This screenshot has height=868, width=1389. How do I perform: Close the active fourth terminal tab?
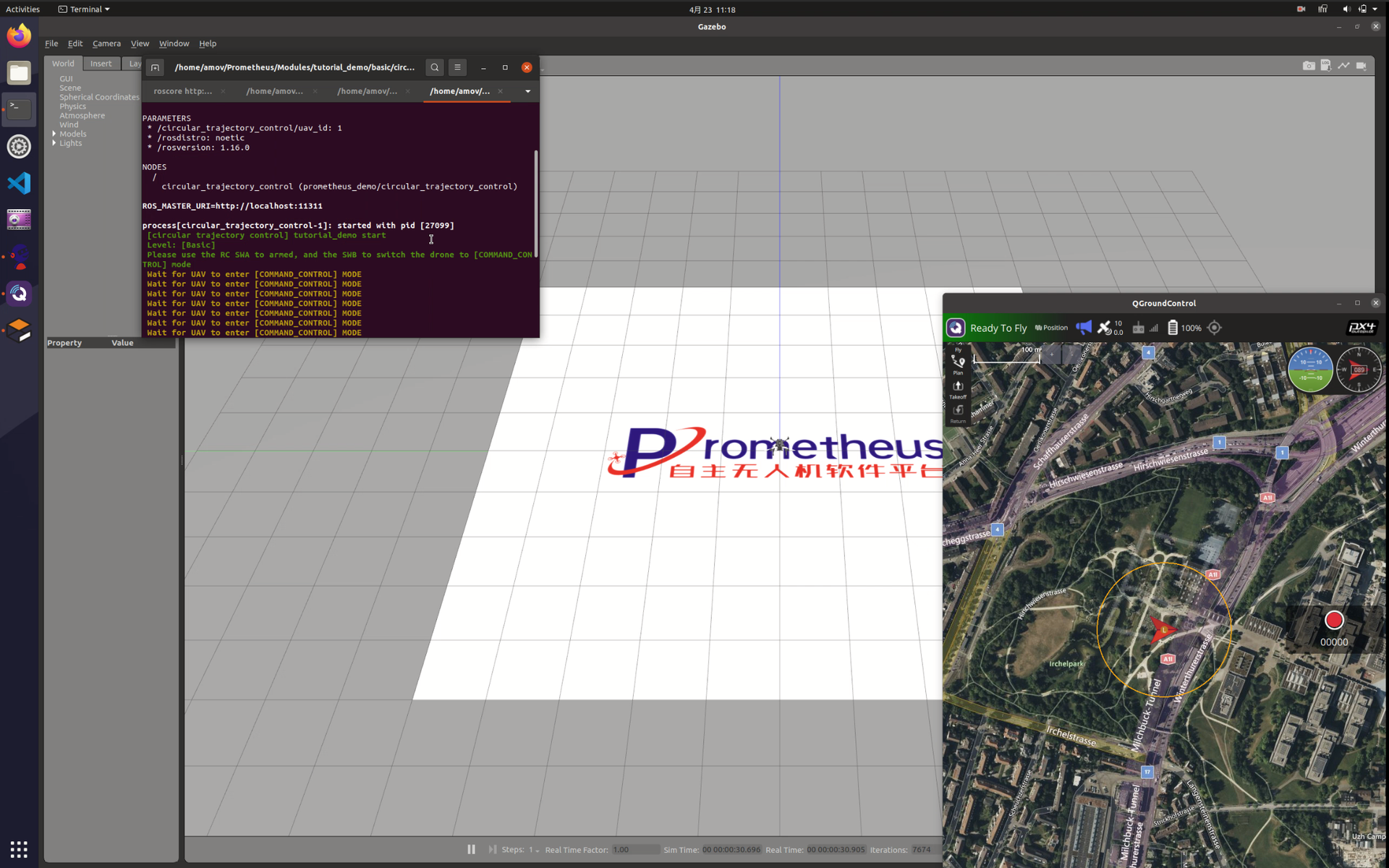[x=500, y=91]
